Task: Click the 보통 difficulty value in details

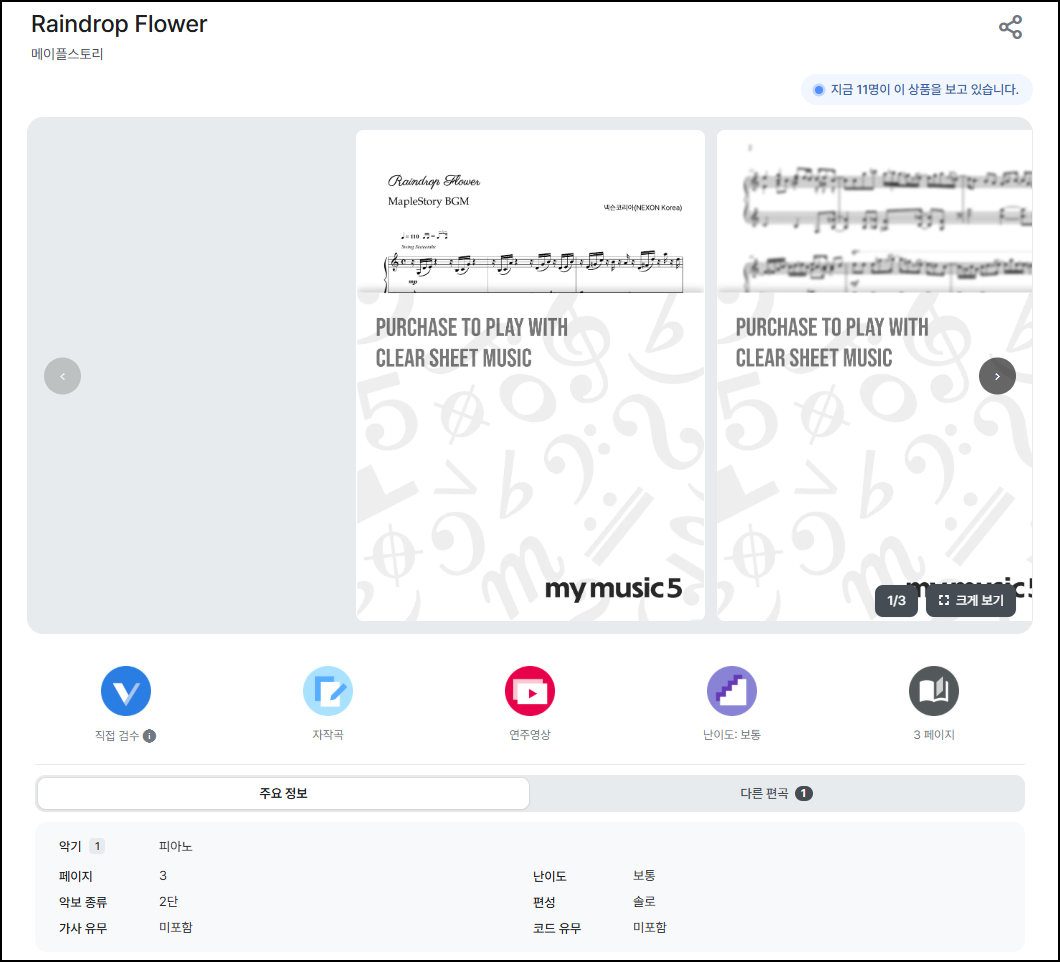Action: (x=644, y=875)
